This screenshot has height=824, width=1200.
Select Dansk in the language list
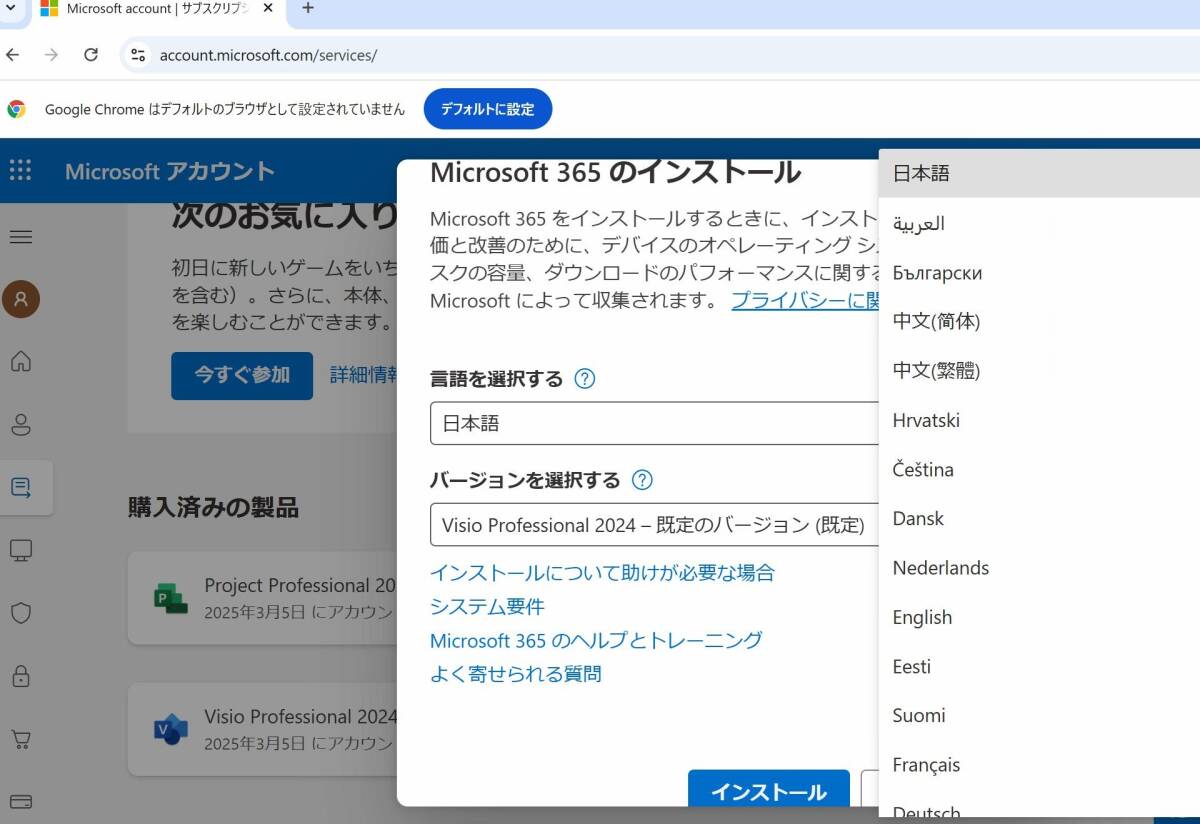[x=1039, y=518]
